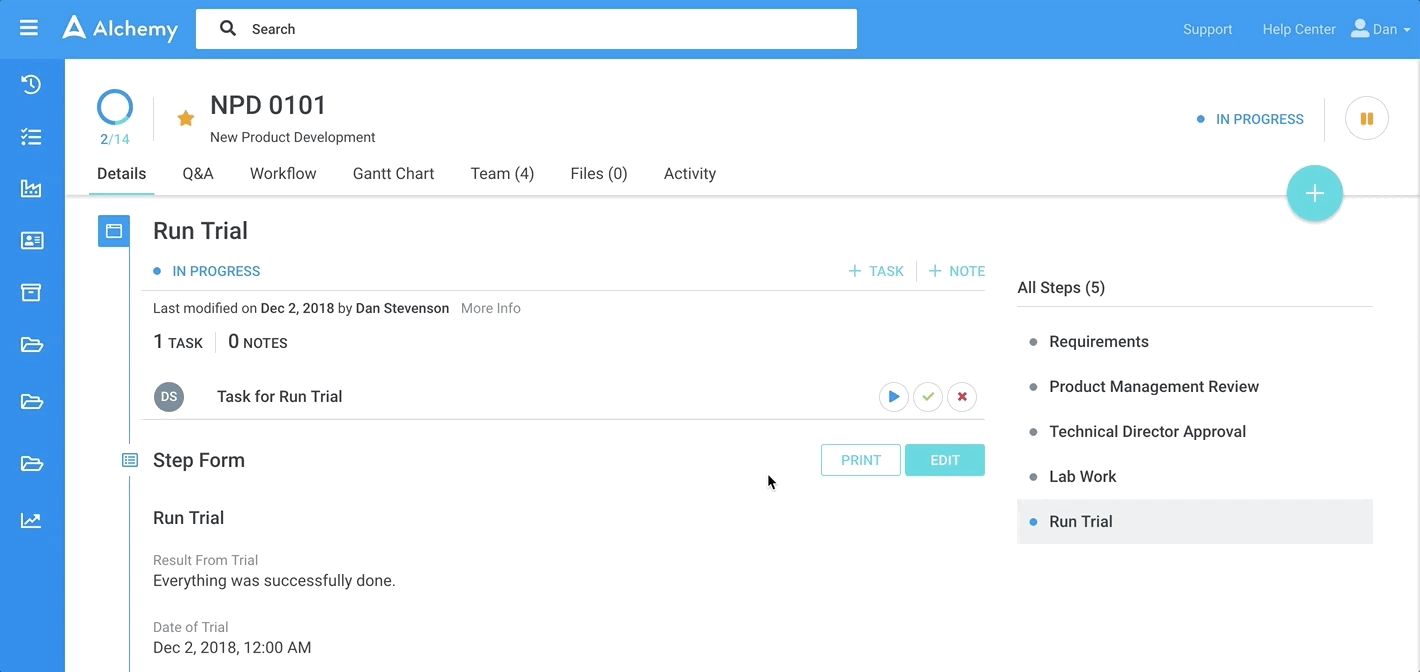
Task: Select the Lab Work step
Action: tap(1083, 477)
